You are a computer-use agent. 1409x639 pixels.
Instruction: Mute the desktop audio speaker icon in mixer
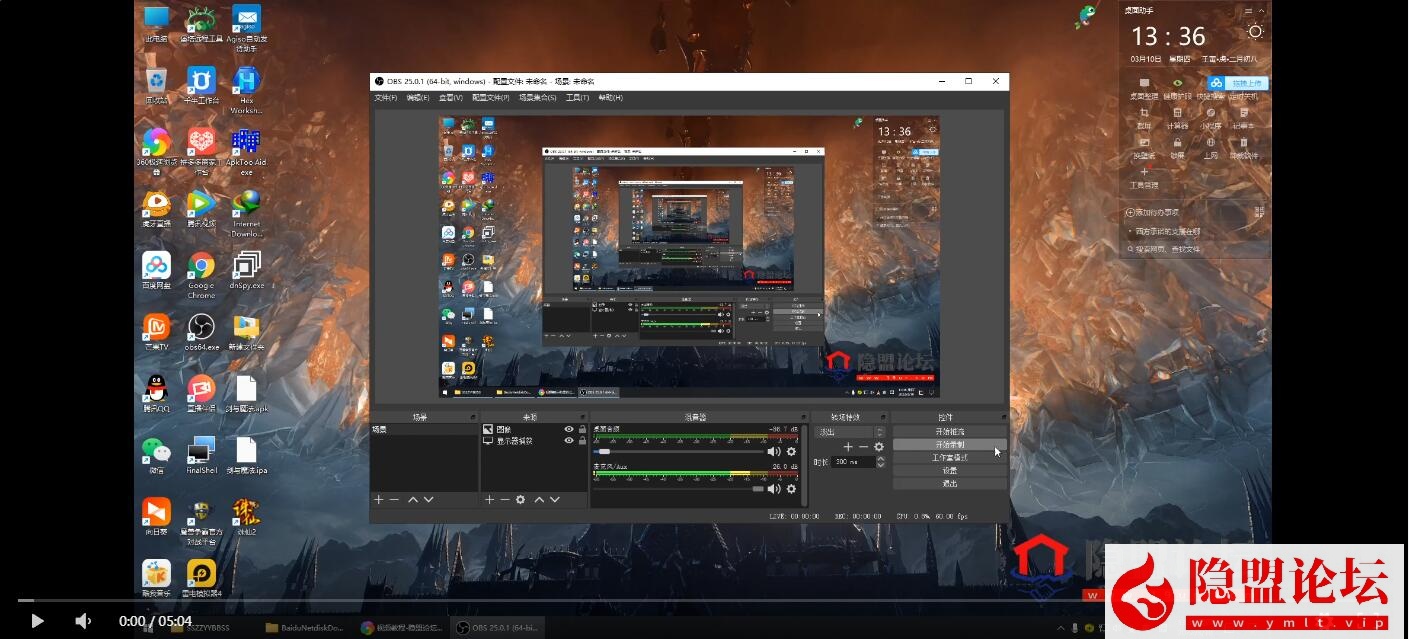click(x=773, y=452)
